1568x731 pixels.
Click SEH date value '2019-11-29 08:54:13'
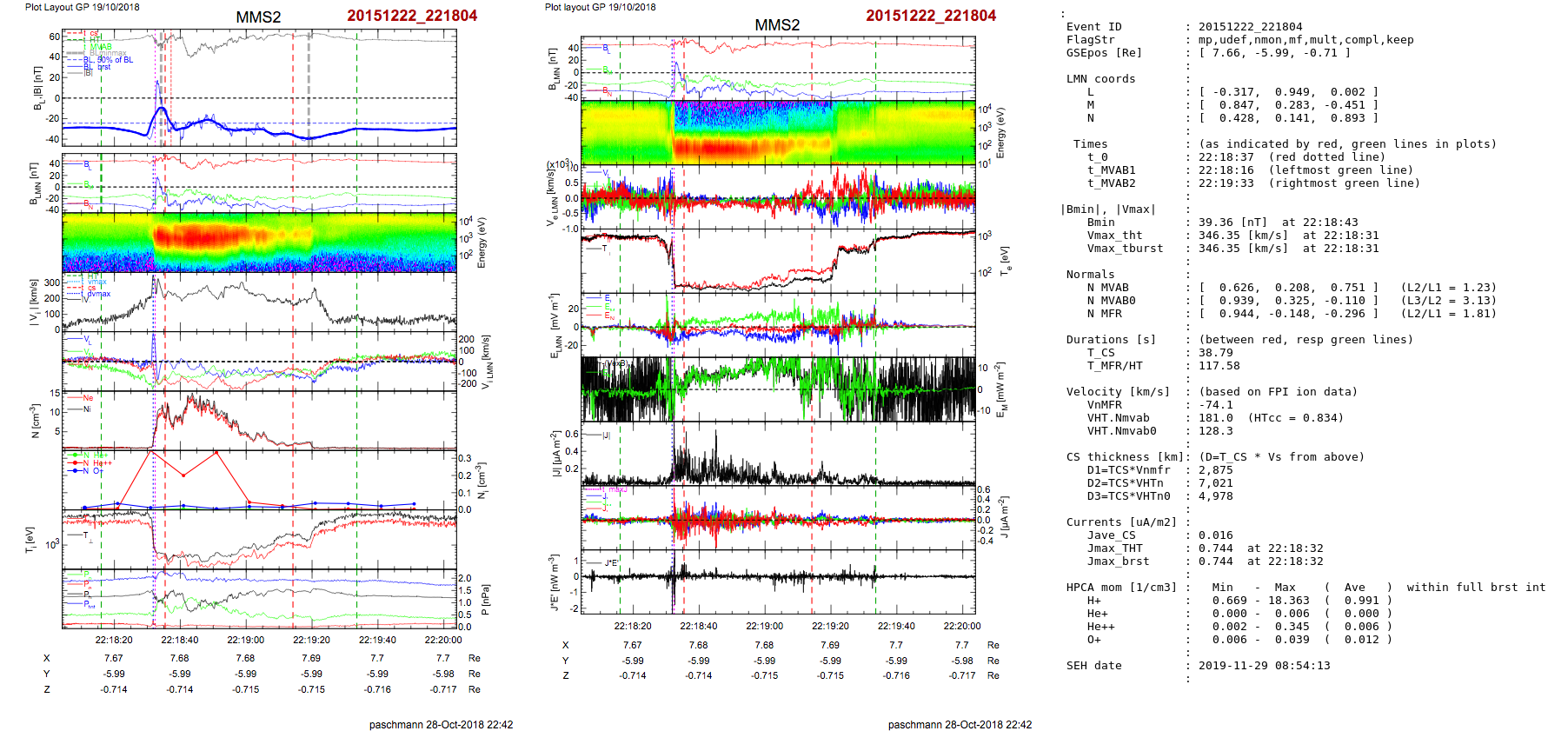1265,666
